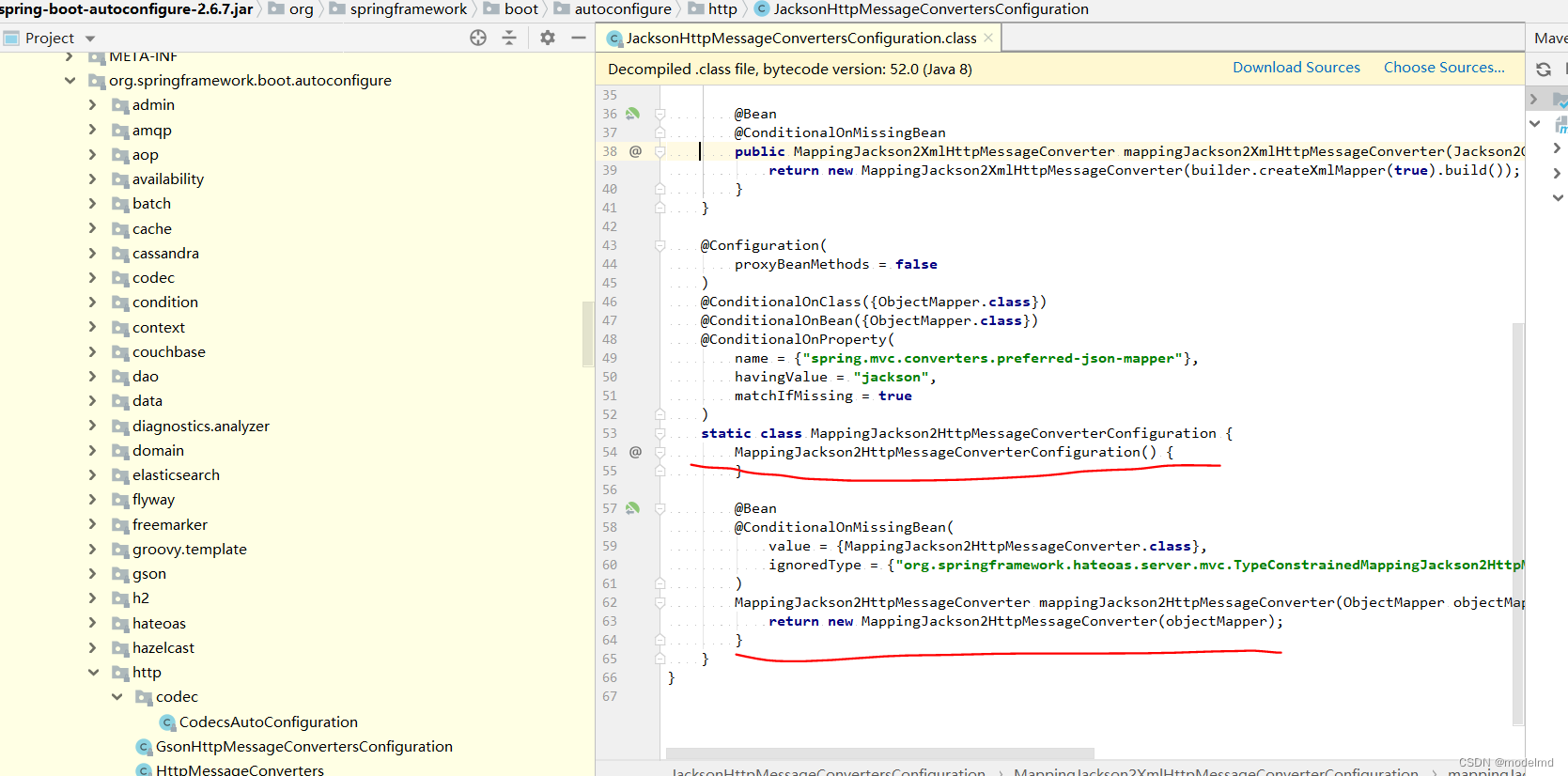Image resolution: width=1568 pixels, height=776 pixels.
Task: Open Project panel settings gear
Action: pos(548,38)
